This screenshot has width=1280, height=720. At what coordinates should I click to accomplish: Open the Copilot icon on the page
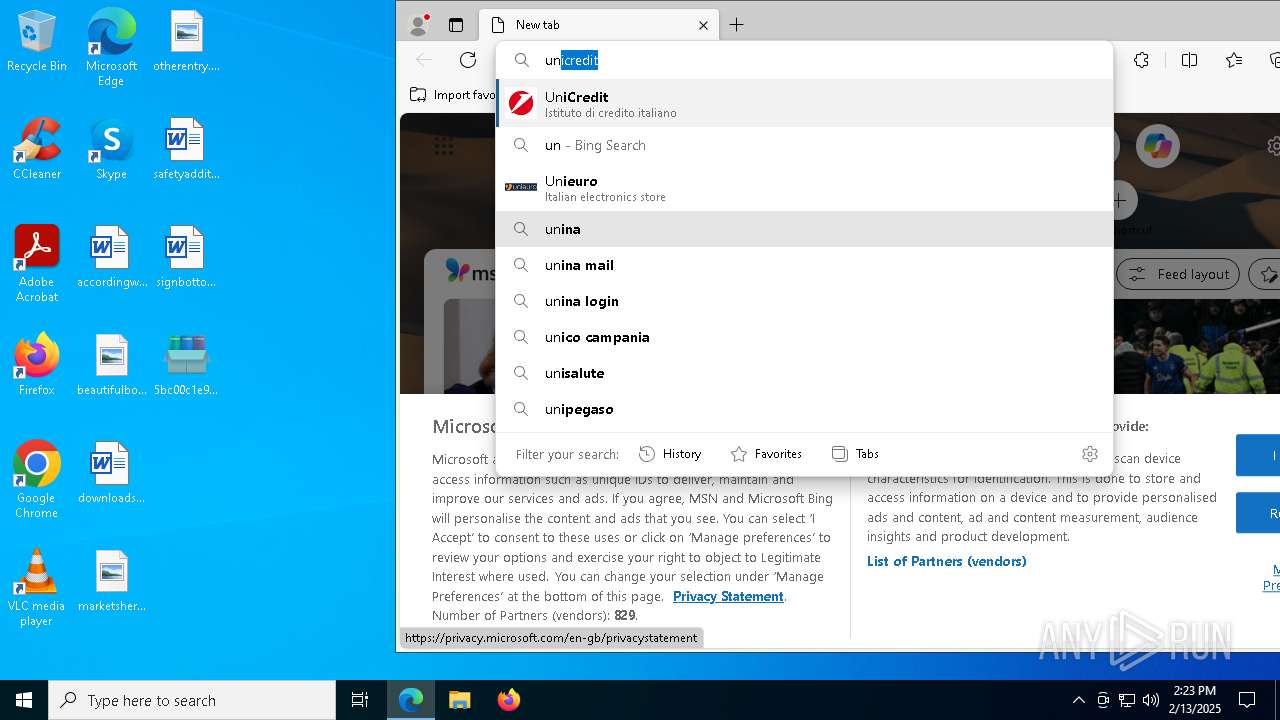click(x=1158, y=146)
